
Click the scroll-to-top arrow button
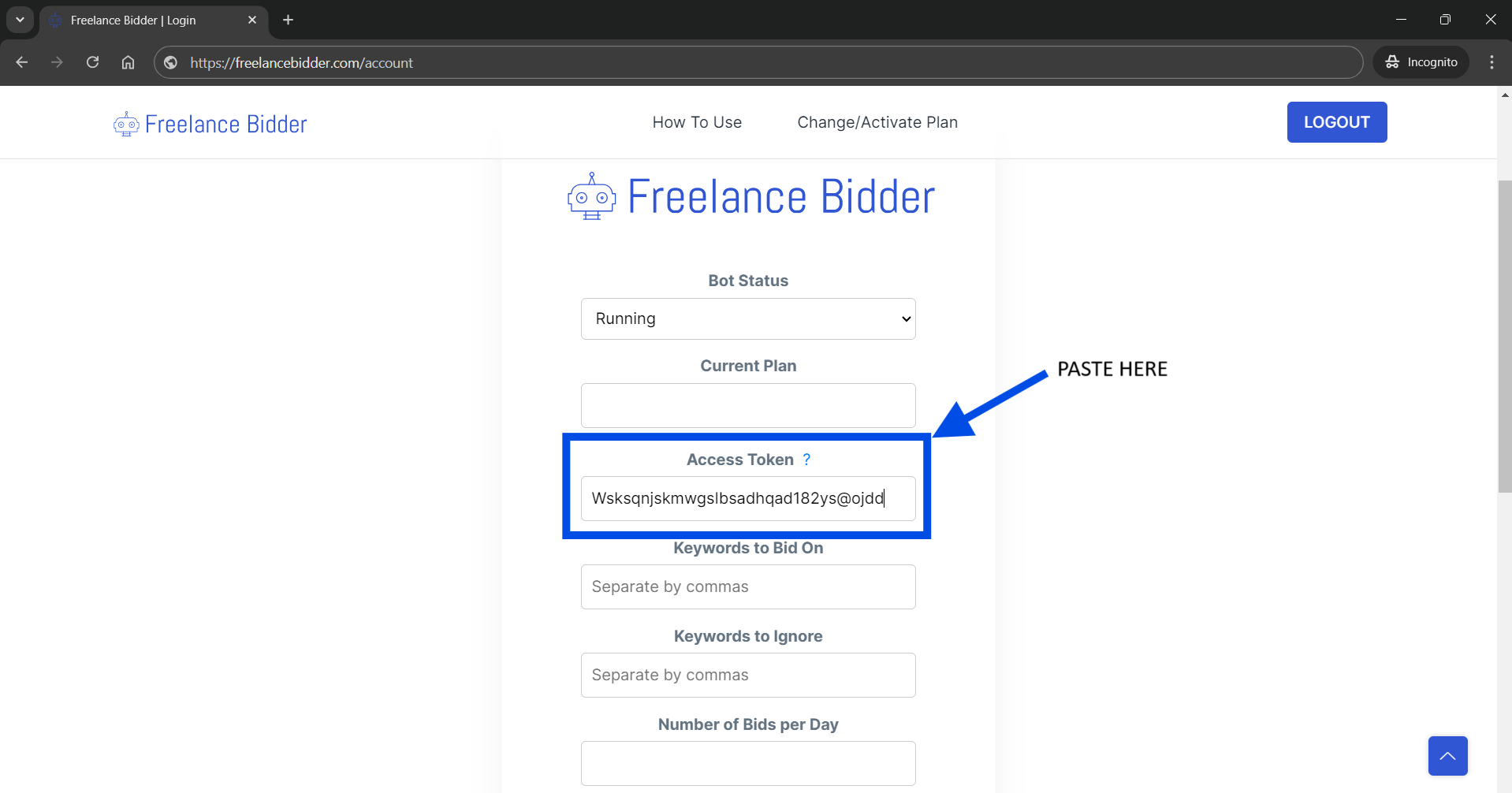click(x=1448, y=756)
